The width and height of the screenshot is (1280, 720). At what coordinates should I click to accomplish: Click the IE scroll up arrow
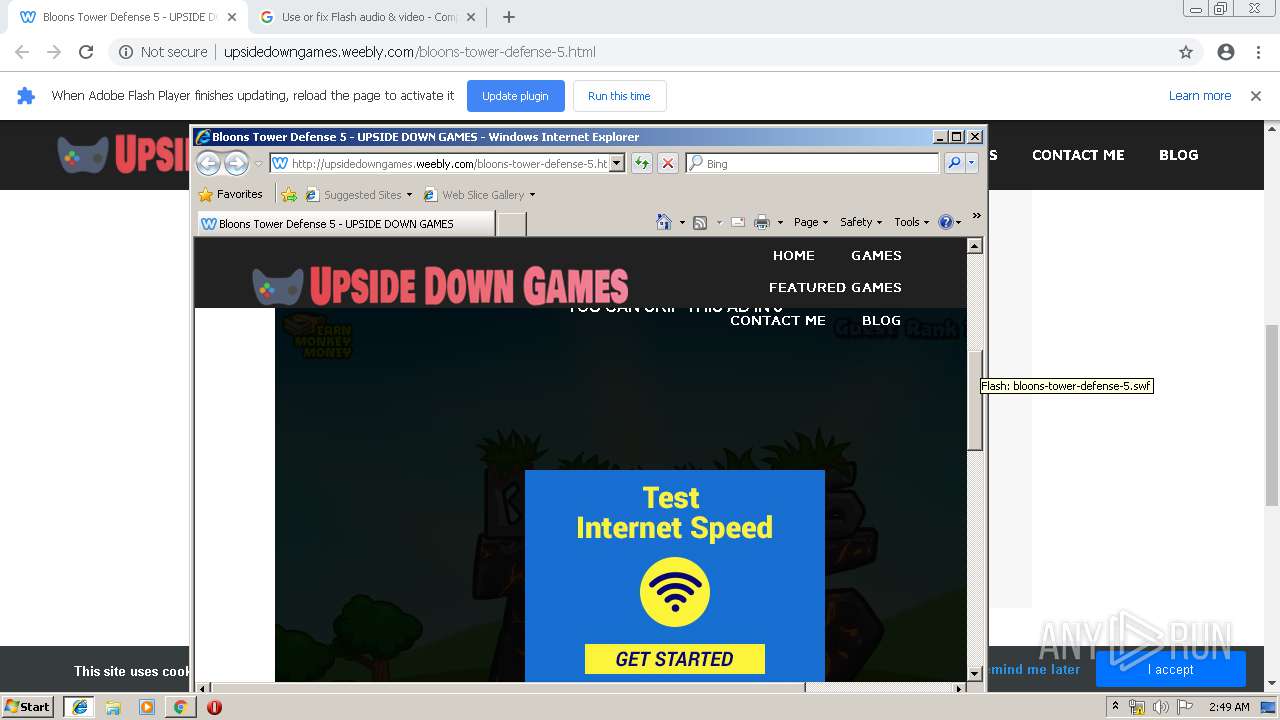click(975, 246)
